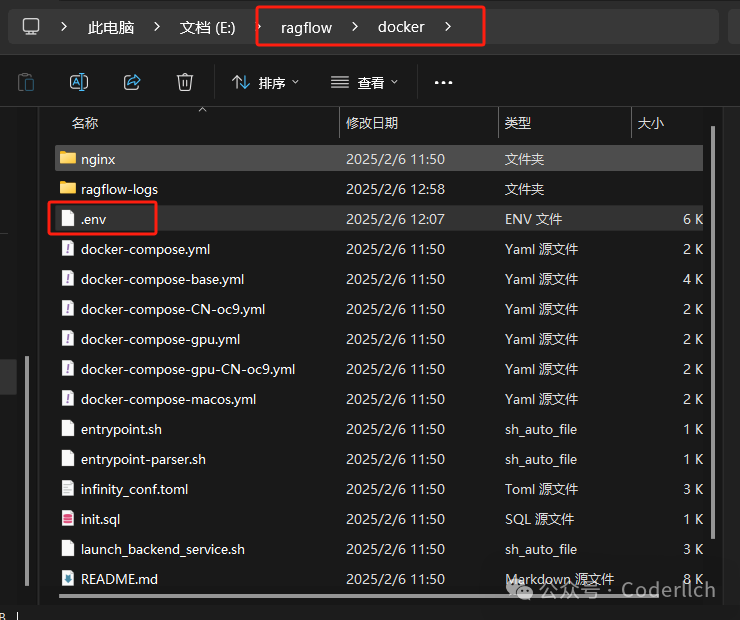Click the .env file icon
The image size is (740, 620).
coord(68,218)
